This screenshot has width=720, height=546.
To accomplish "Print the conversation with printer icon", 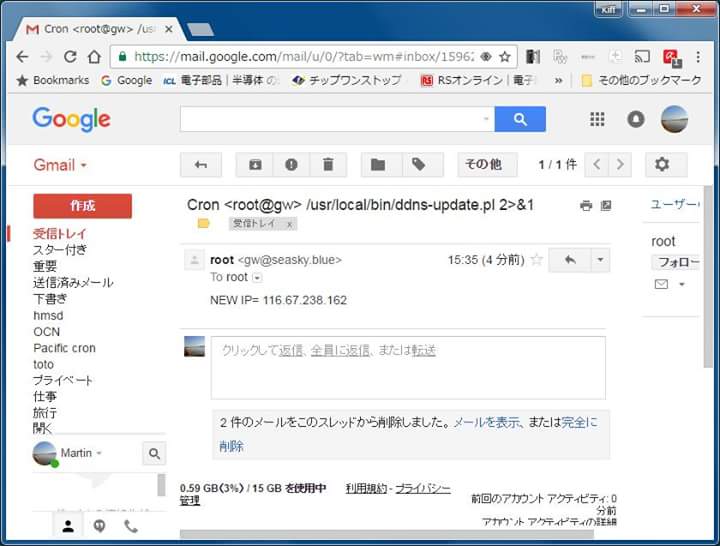I will [586, 206].
